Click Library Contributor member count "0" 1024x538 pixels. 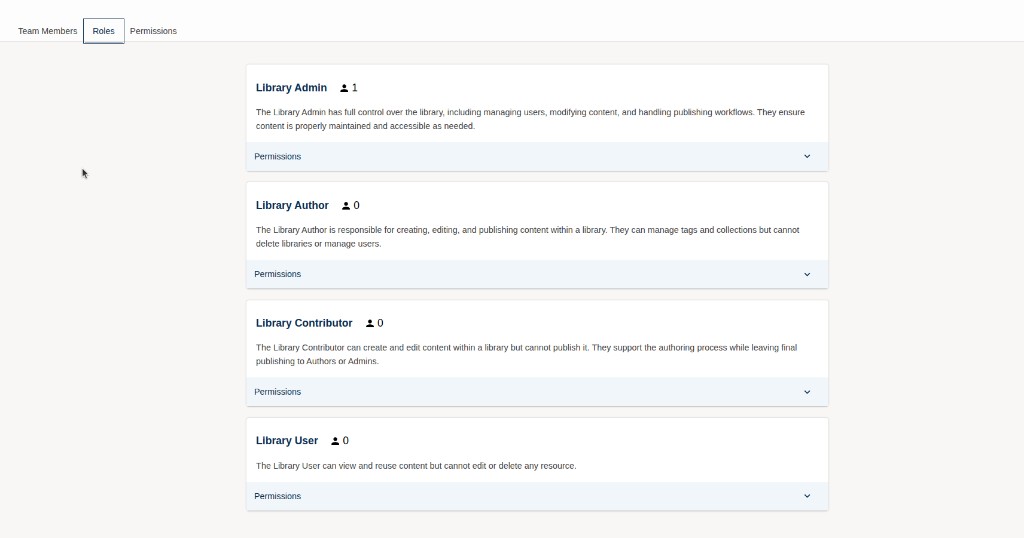click(380, 323)
